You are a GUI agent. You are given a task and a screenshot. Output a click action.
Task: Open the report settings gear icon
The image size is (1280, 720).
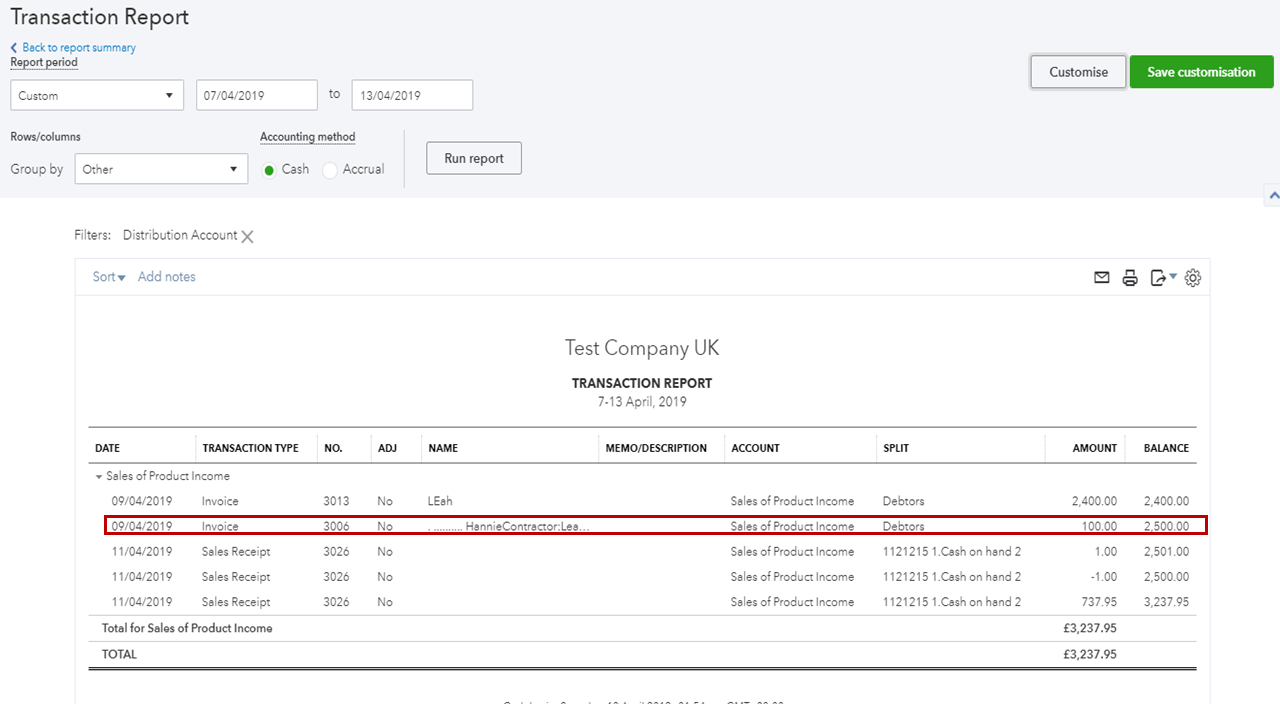1192,277
